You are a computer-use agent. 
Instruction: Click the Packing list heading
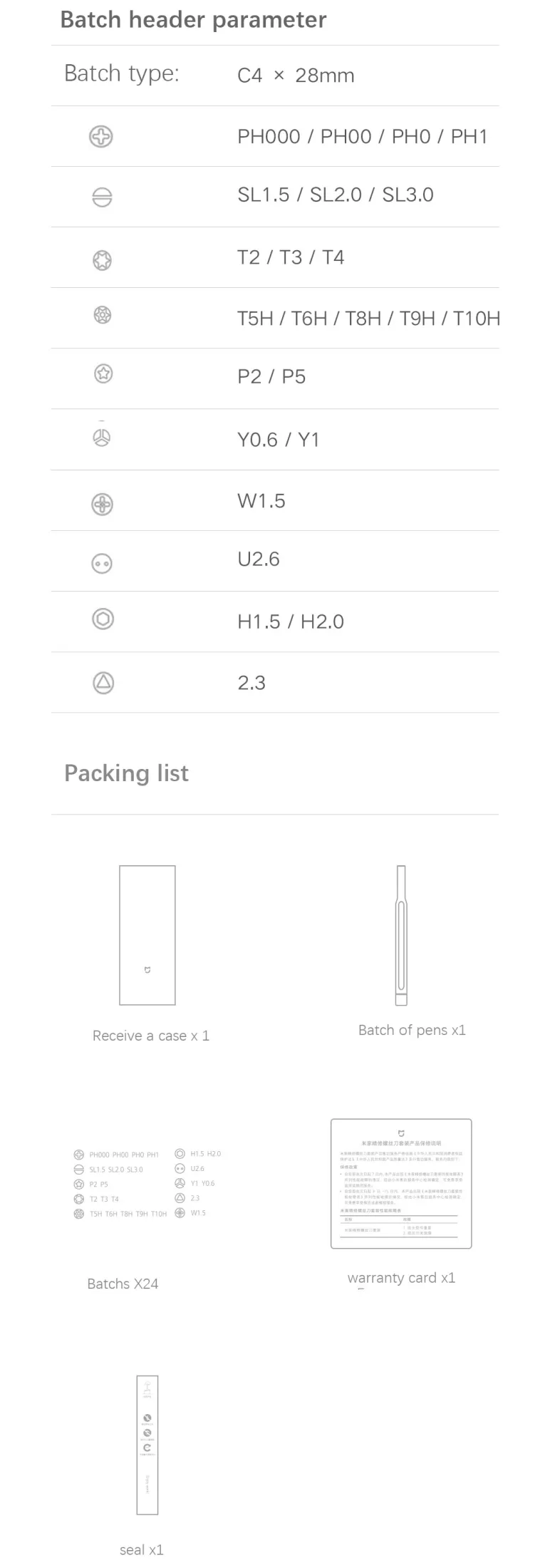126,773
